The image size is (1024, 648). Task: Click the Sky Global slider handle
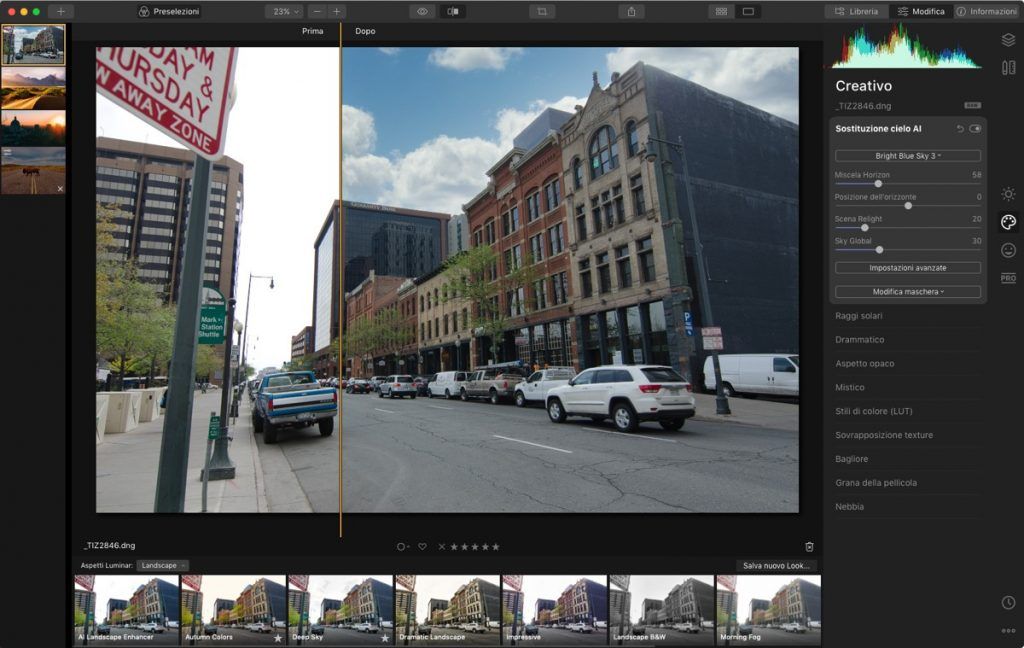coord(880,250)
